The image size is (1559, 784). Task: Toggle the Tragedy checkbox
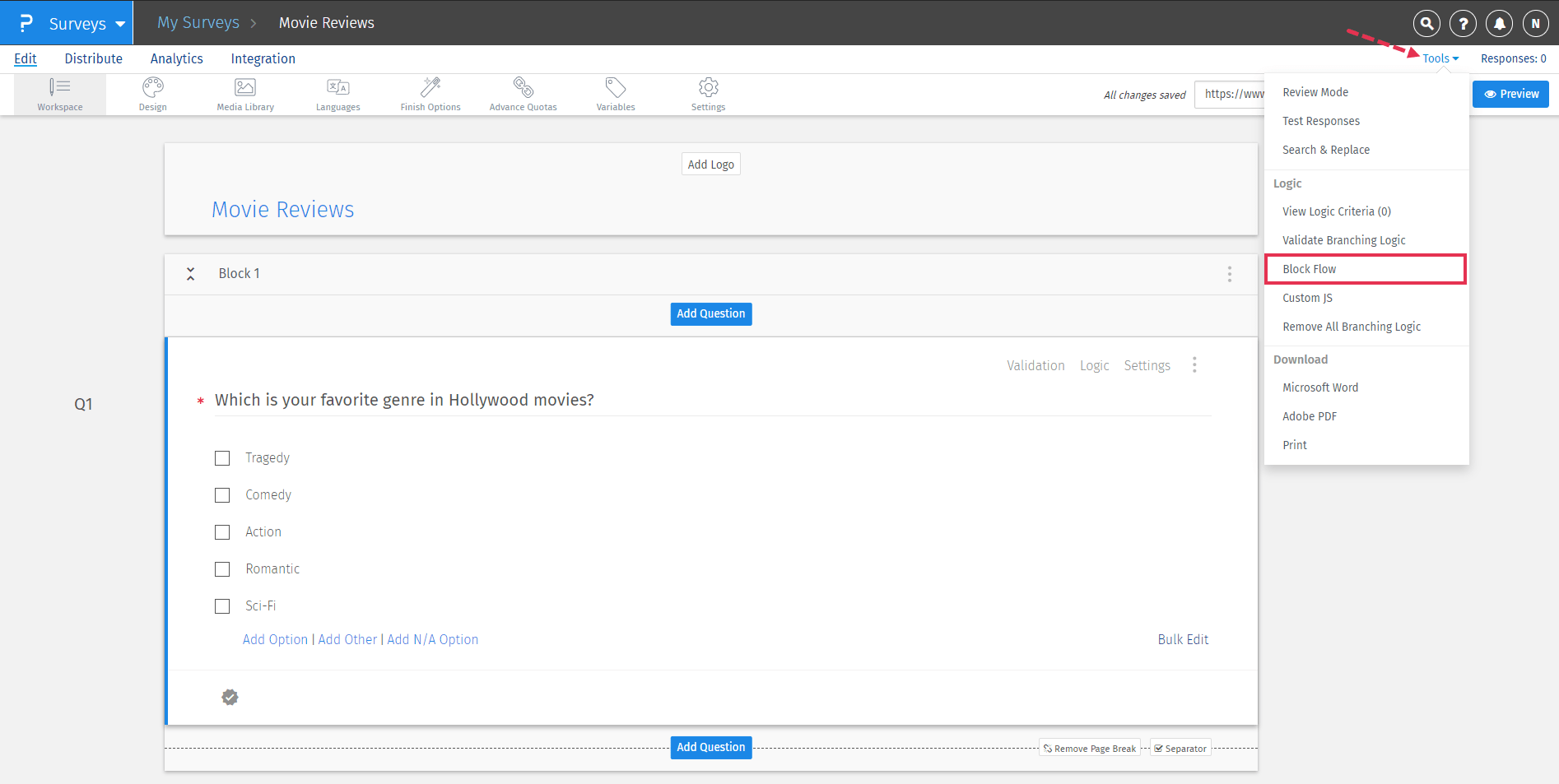(222, 458)
